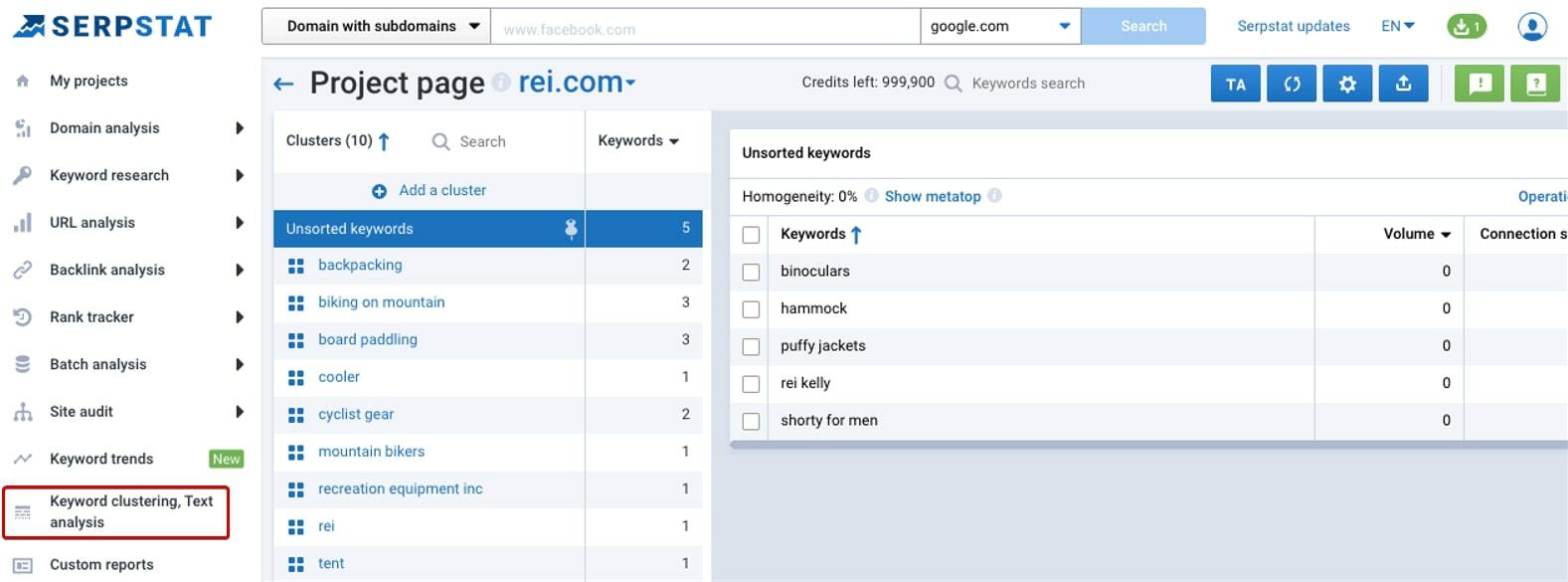Screen dimensions: 1568x582
Task: Toggle the select-all keywords checkbox
Action: tap(751, 235)
